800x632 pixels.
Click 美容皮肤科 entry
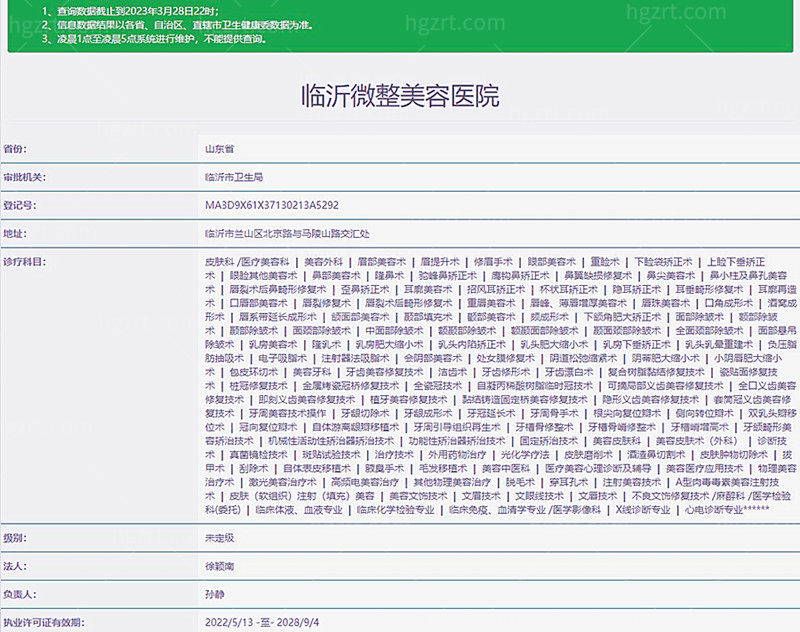617,441
